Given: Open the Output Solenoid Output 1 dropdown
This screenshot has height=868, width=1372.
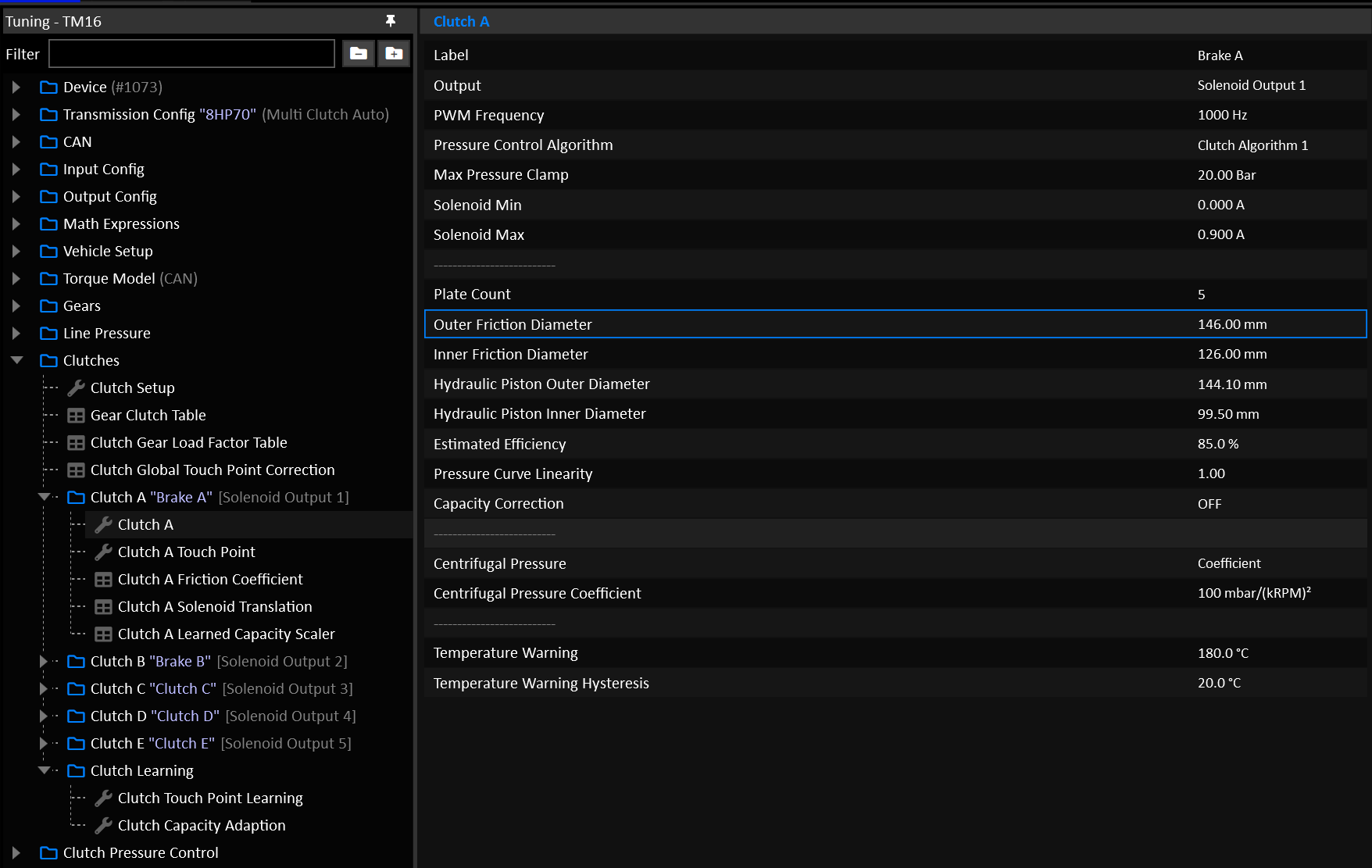Looking at the screenshot, I should tap(1251, 85).
